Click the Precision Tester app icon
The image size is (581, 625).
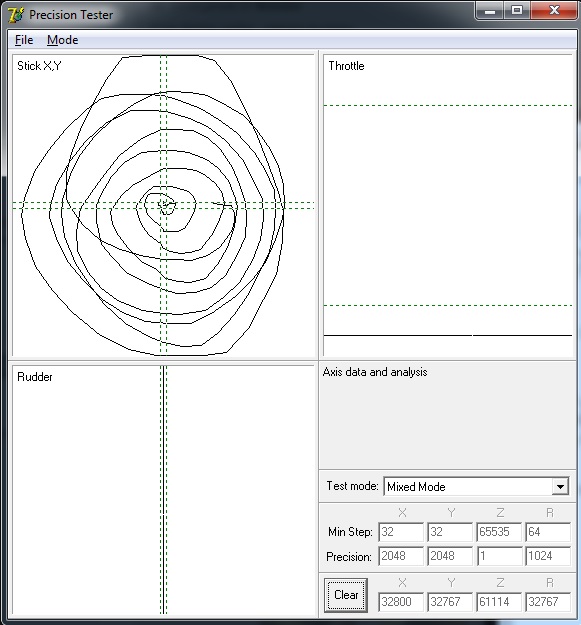(x=16, y=15)
